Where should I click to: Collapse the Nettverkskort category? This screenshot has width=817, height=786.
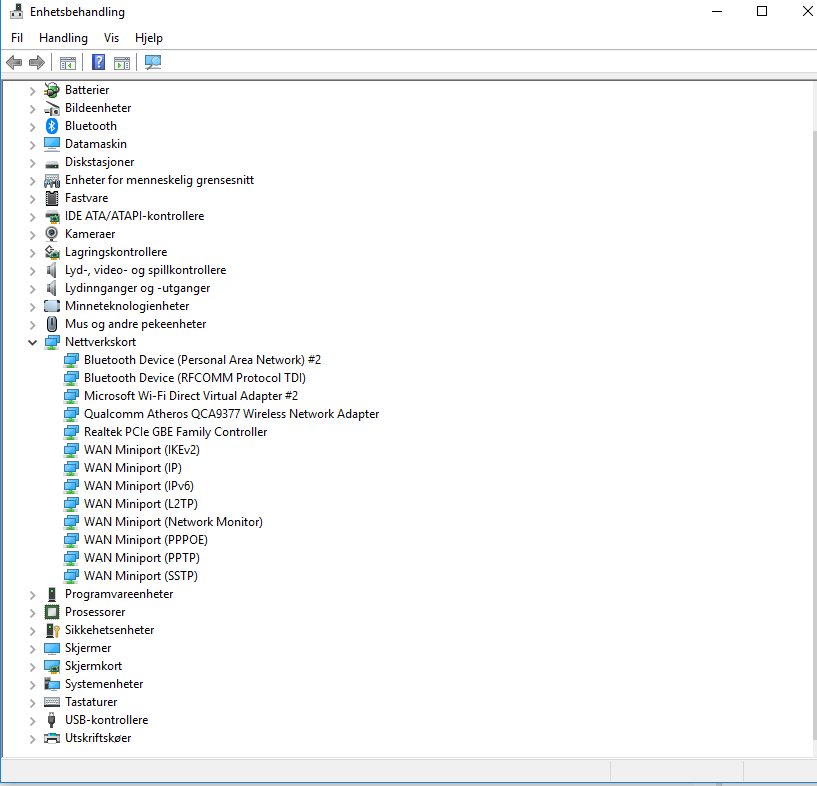click(x=32, y=342)
